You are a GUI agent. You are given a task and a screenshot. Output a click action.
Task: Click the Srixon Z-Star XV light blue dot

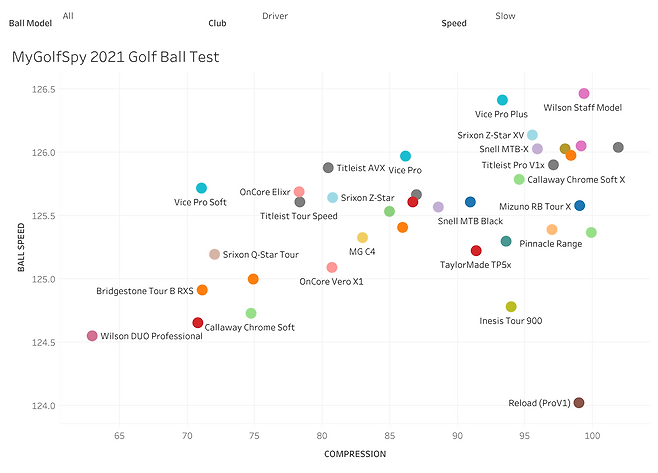point(532,135)
